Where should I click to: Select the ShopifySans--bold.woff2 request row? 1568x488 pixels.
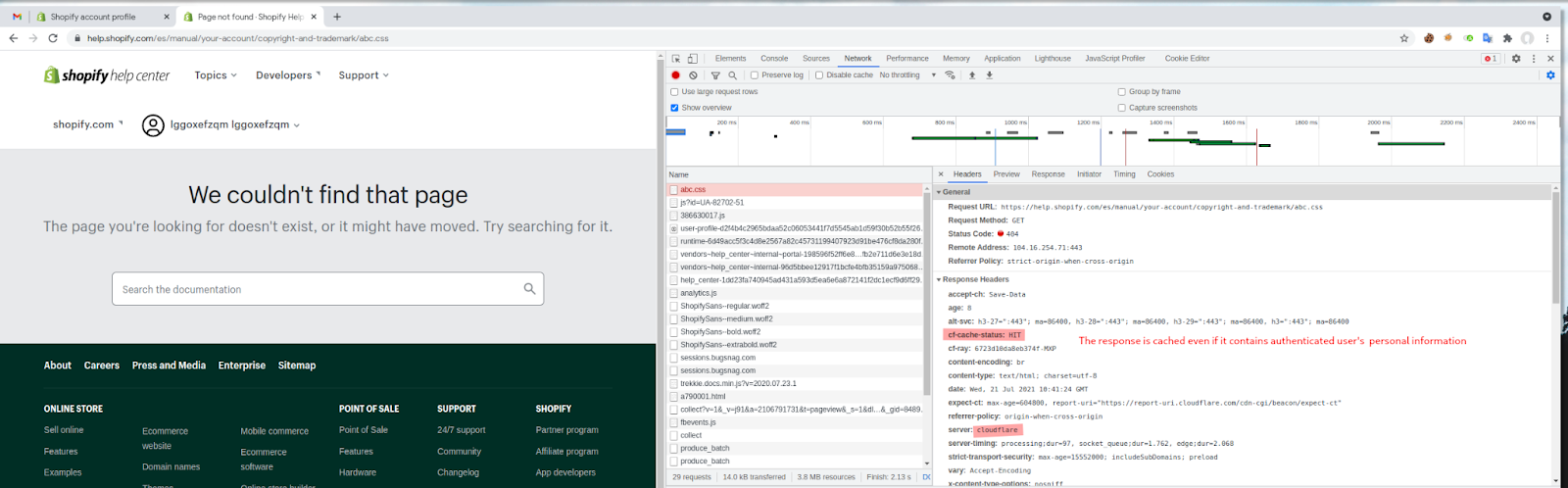pyautogui.click(x=796, y=332)
